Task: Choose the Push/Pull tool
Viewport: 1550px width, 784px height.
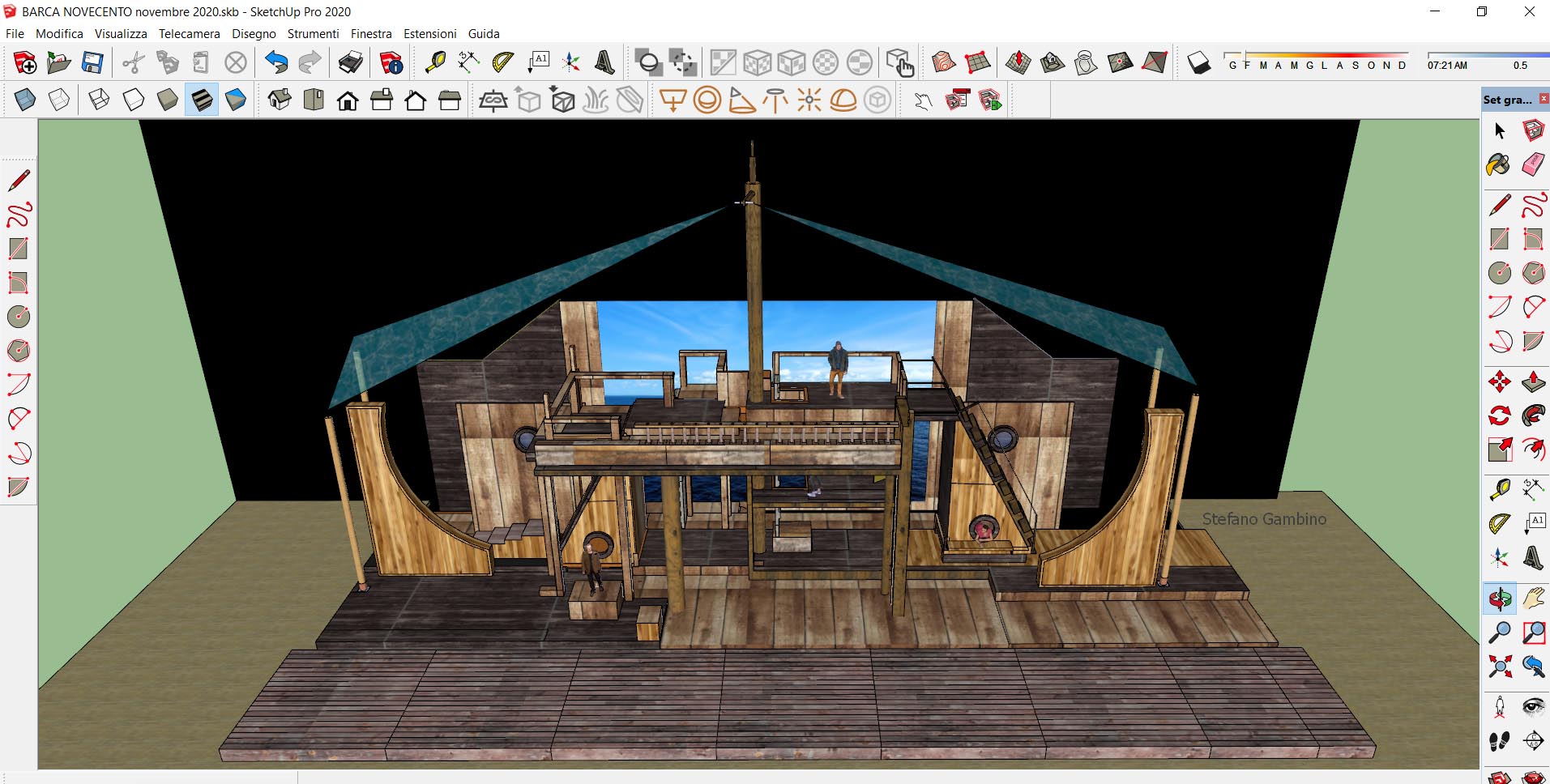Action: point(1533,382)
